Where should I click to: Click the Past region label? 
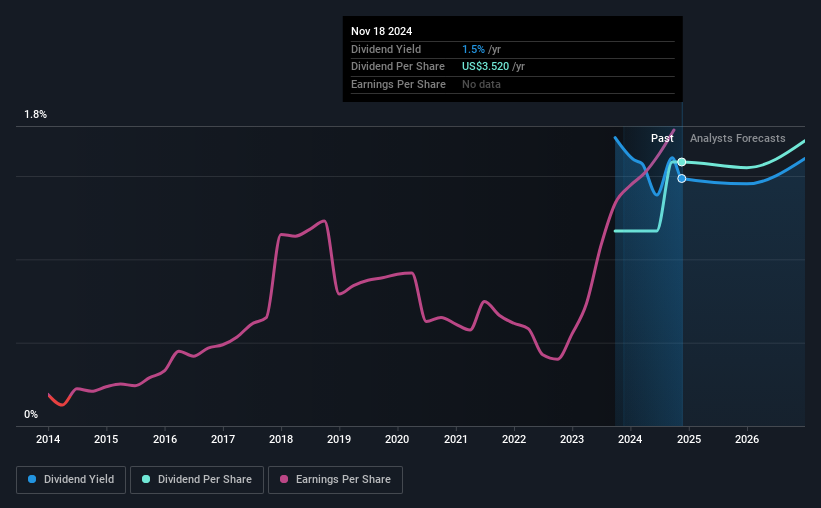point(662,138)
